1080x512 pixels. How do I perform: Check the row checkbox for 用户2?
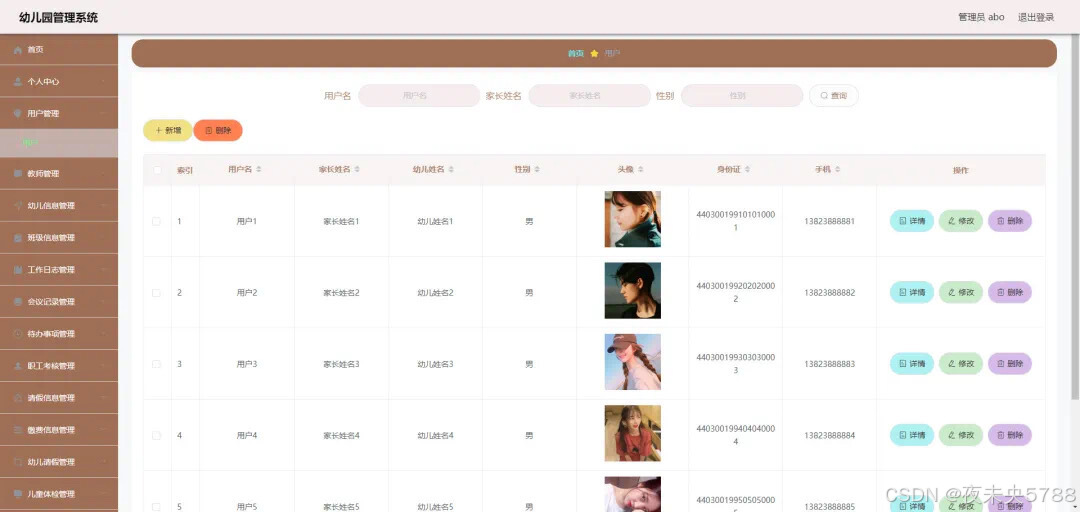point(156,293)
